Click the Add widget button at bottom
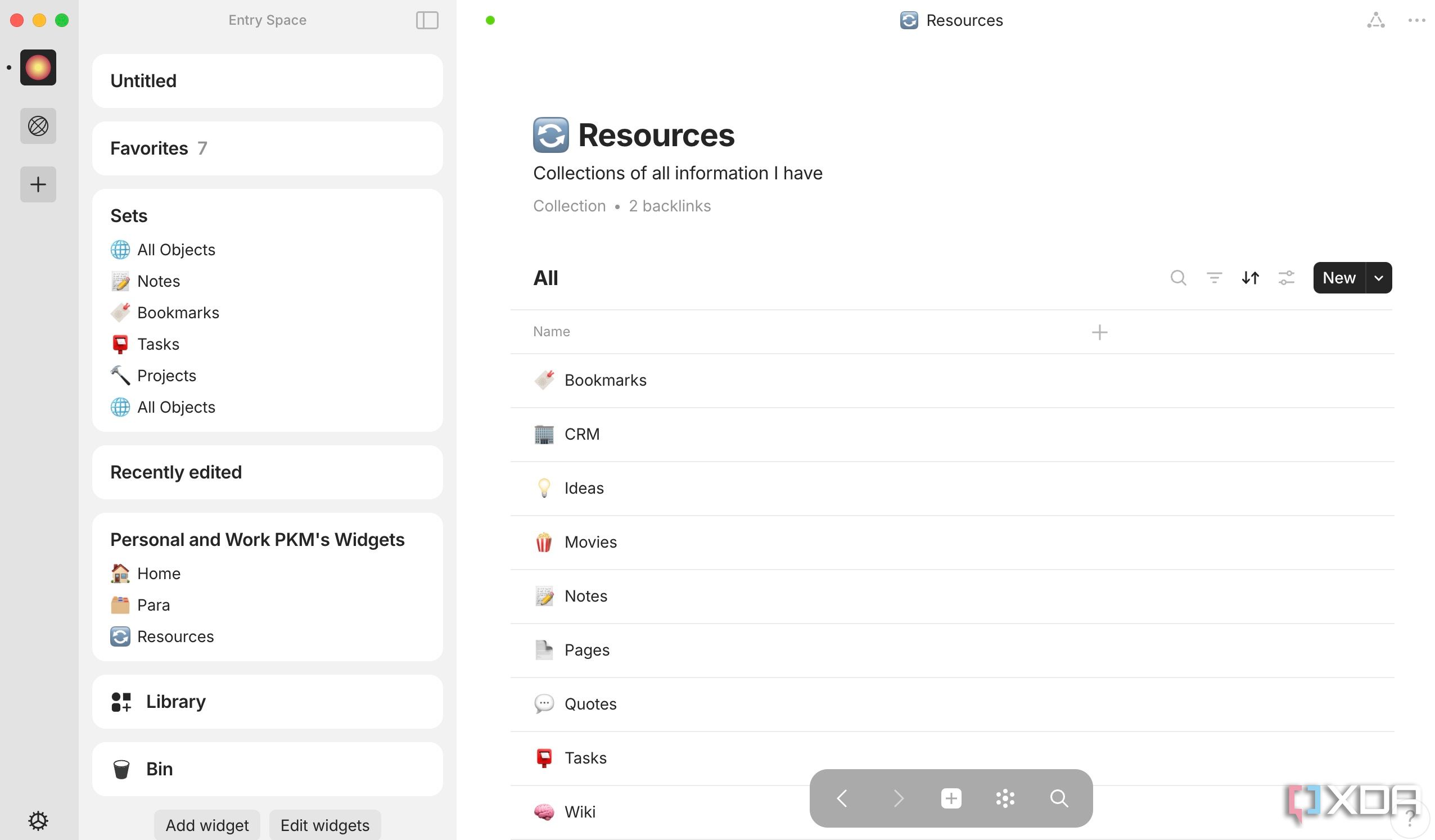 pyautogui.click(x=207, y=824)
